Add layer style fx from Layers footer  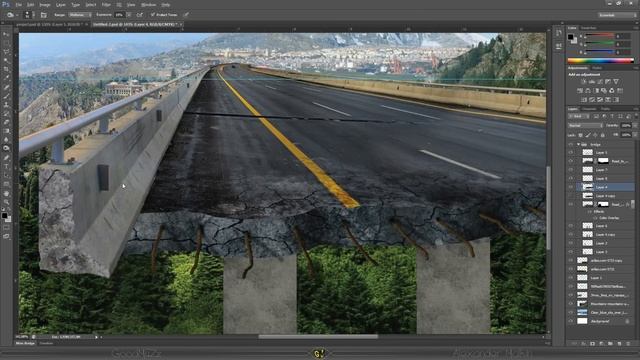pyautogui.click(x=583, y=344)
